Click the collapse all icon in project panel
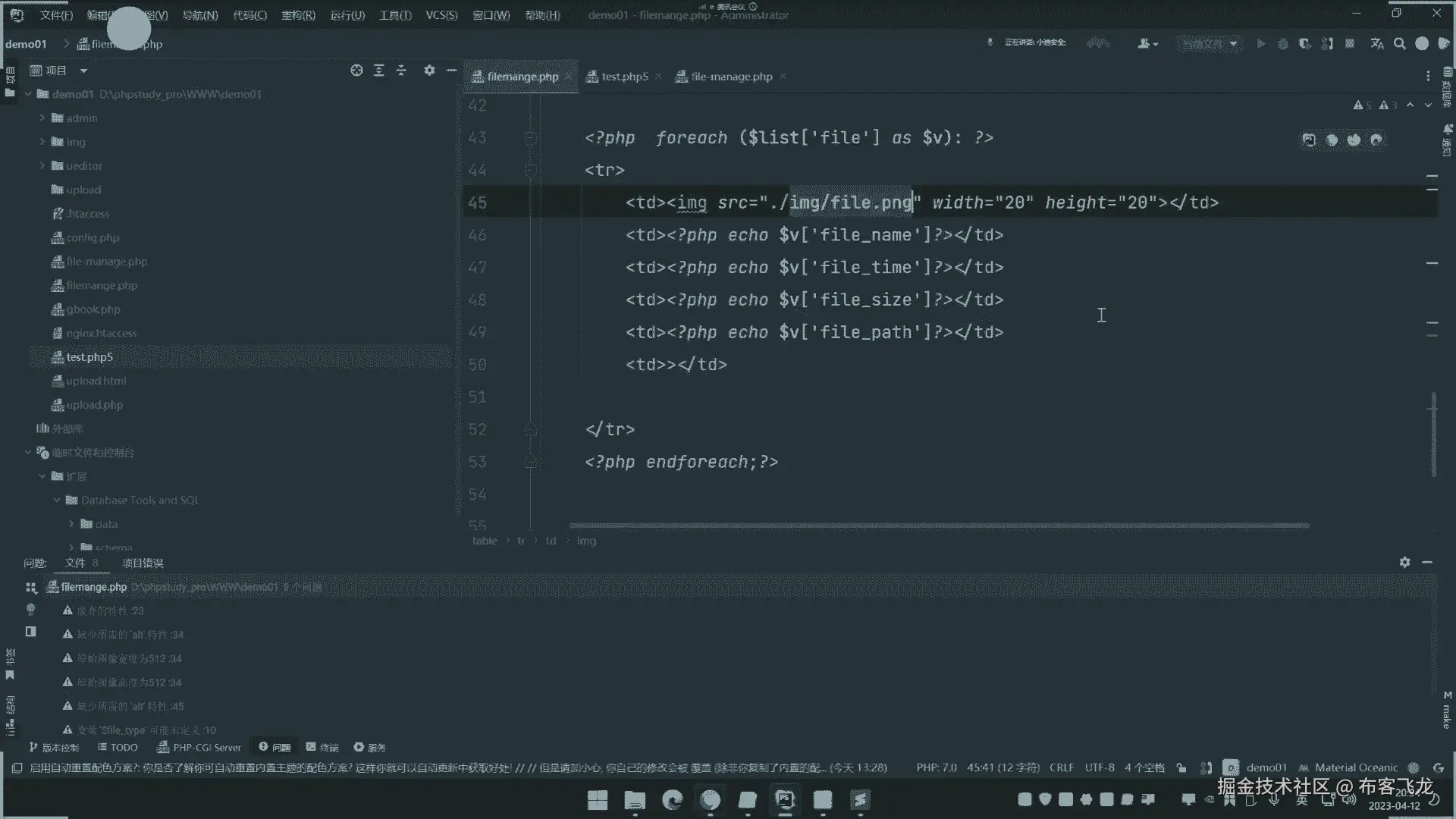This screenshot has width=1456, height=819. (402, 71)
